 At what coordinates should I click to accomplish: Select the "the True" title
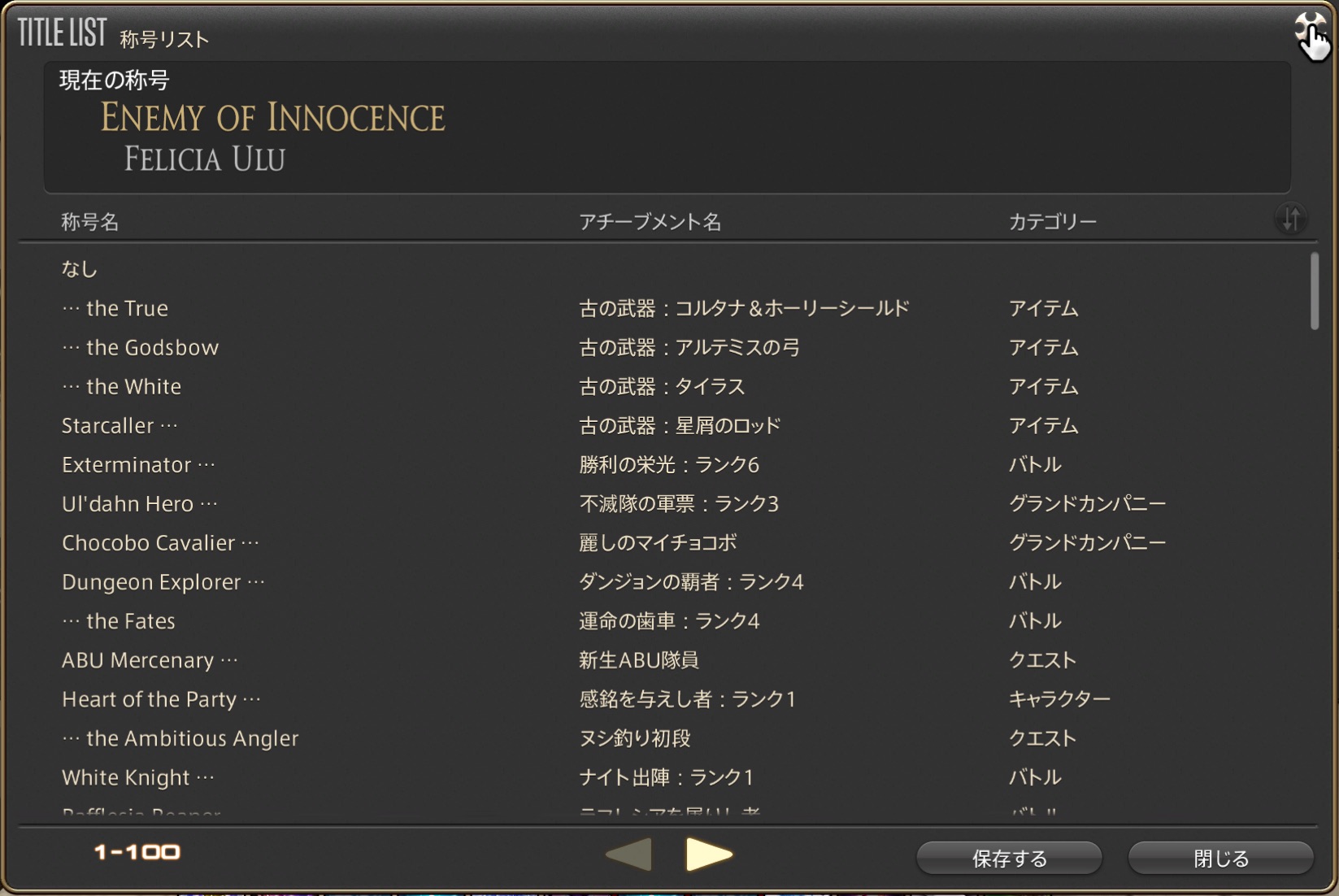coord(115,308)
